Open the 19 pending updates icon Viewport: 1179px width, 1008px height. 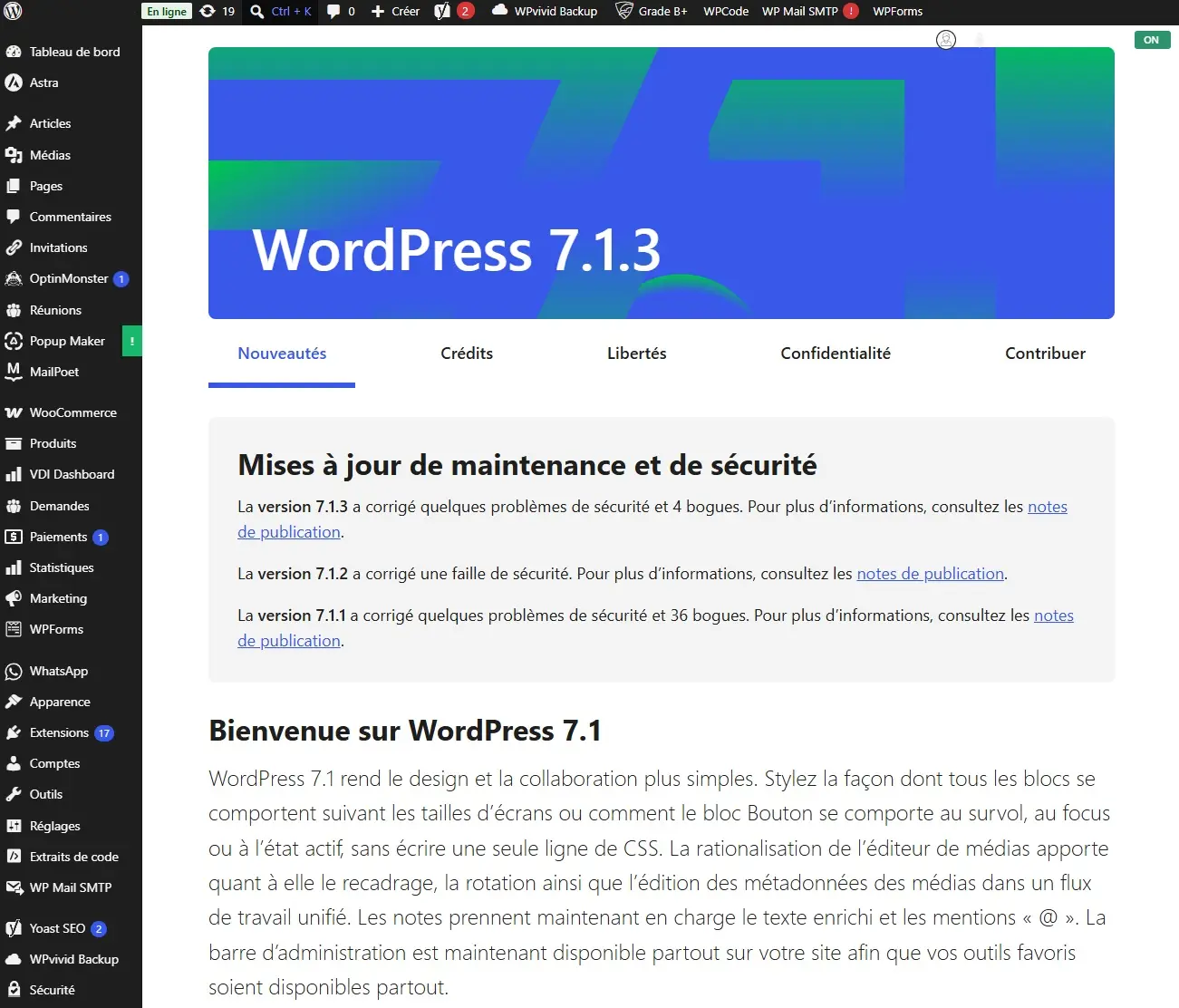coord(217,12)
